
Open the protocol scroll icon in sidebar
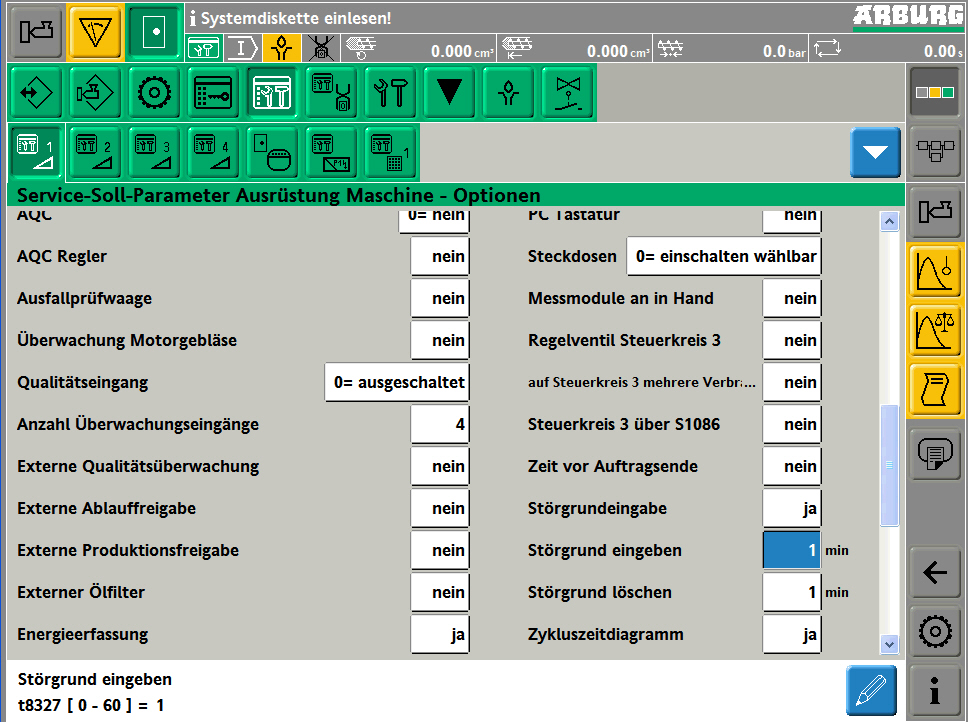tap(935, 390)
